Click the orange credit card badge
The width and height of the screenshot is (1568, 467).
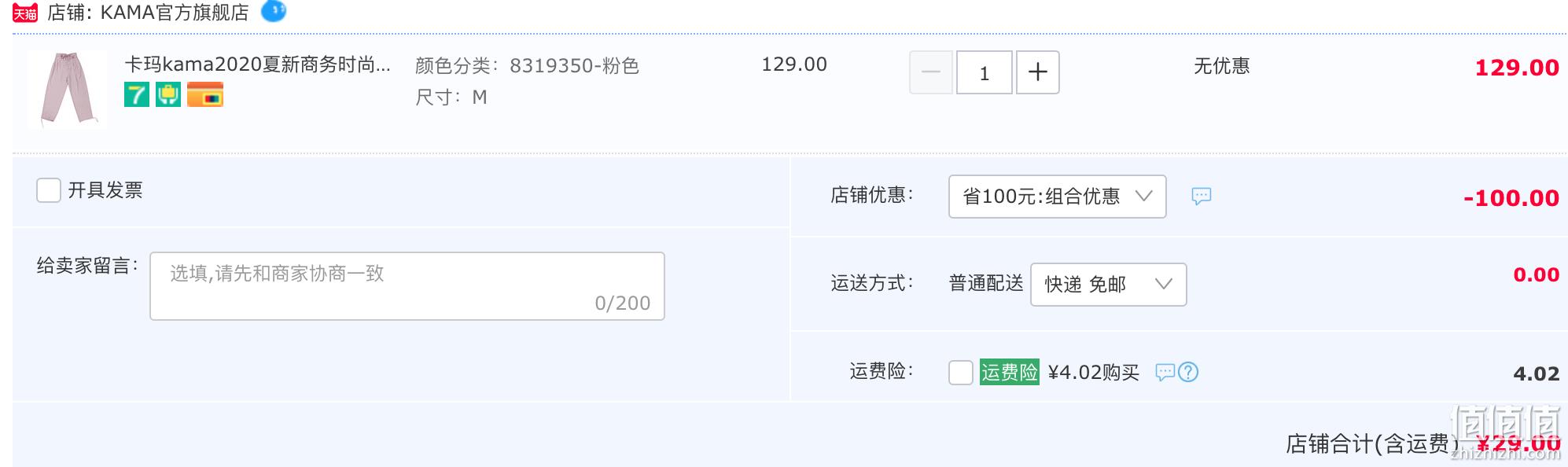(205, 94)
